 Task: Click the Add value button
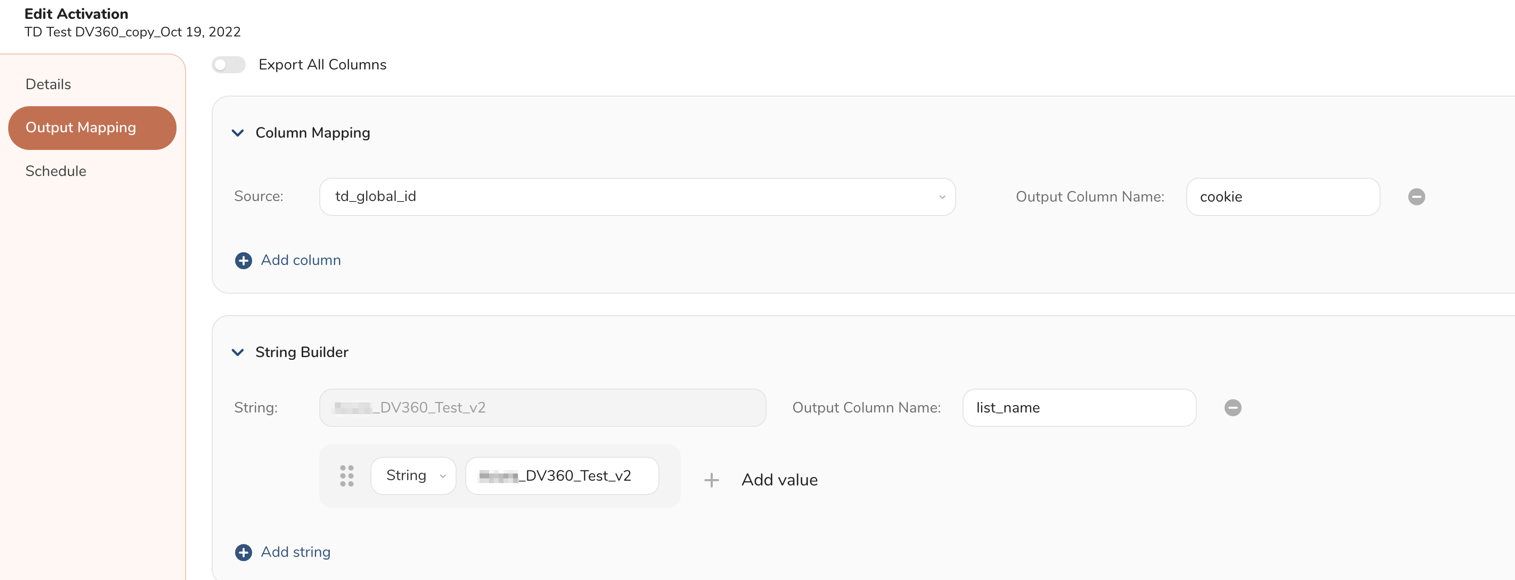[x=779, y=481]
